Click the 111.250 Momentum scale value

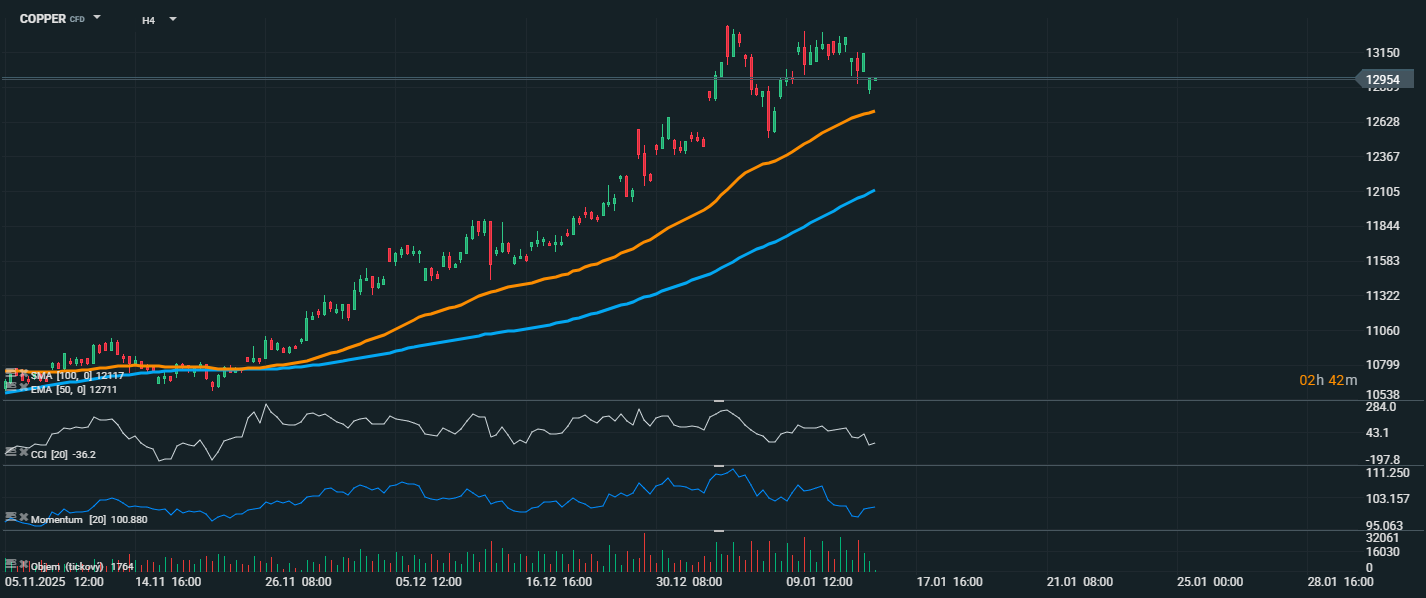pos(1387,472)
